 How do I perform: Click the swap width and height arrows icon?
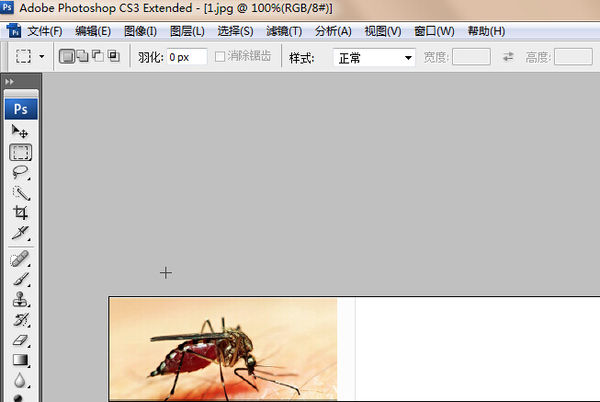pos(508,57)
